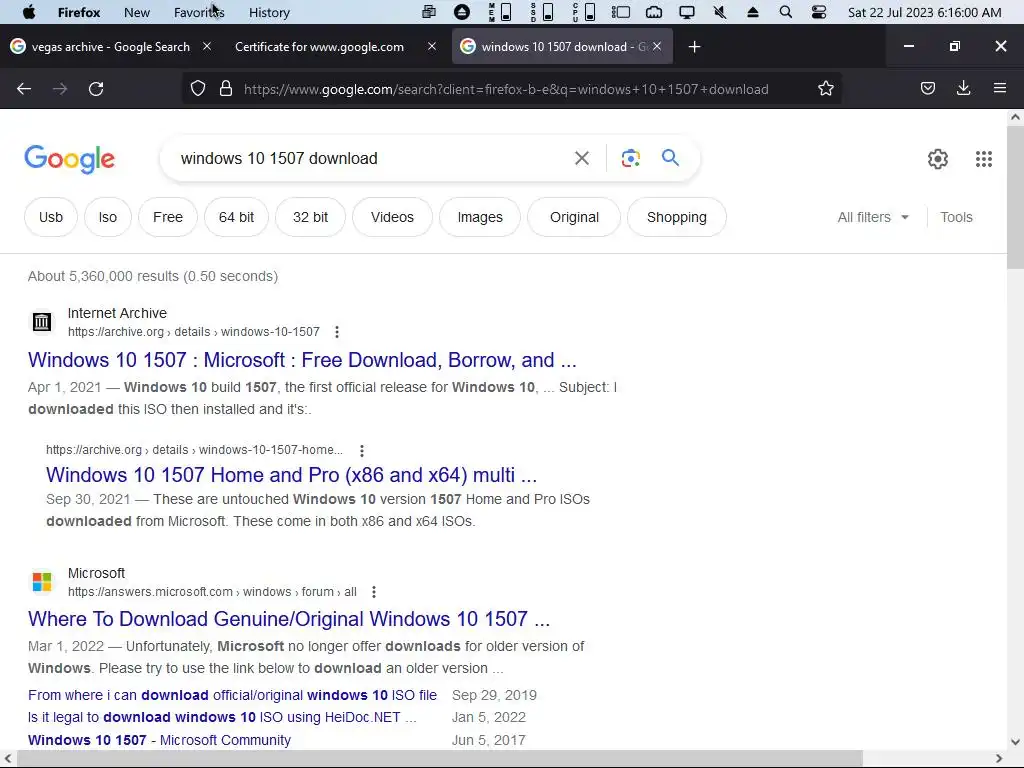Open more options for archive.org windows-10-1507 result
1024x768 pixels.
pyautogui.click(x=337, y=332)
